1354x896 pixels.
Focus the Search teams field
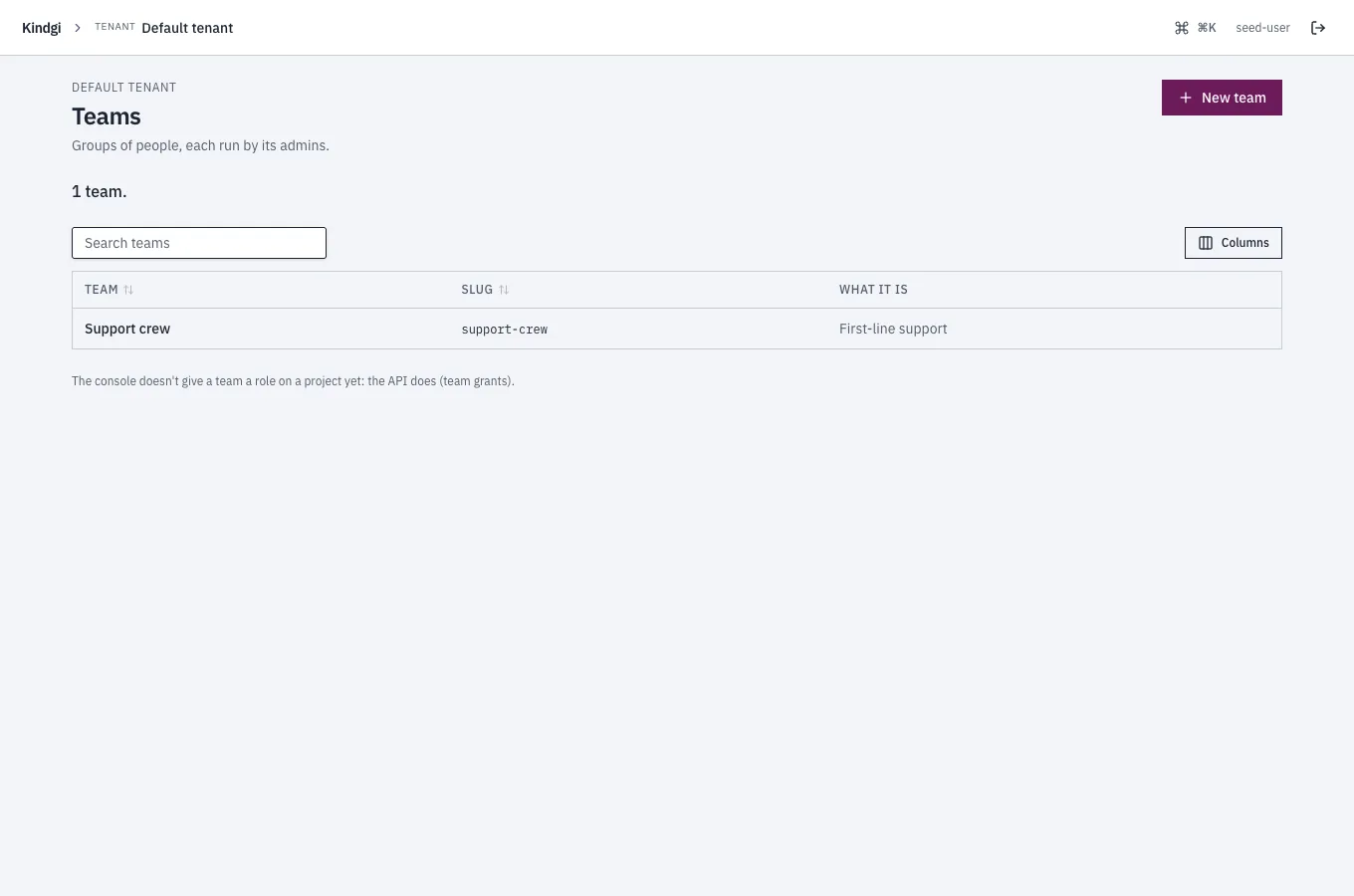coord(199,243)
